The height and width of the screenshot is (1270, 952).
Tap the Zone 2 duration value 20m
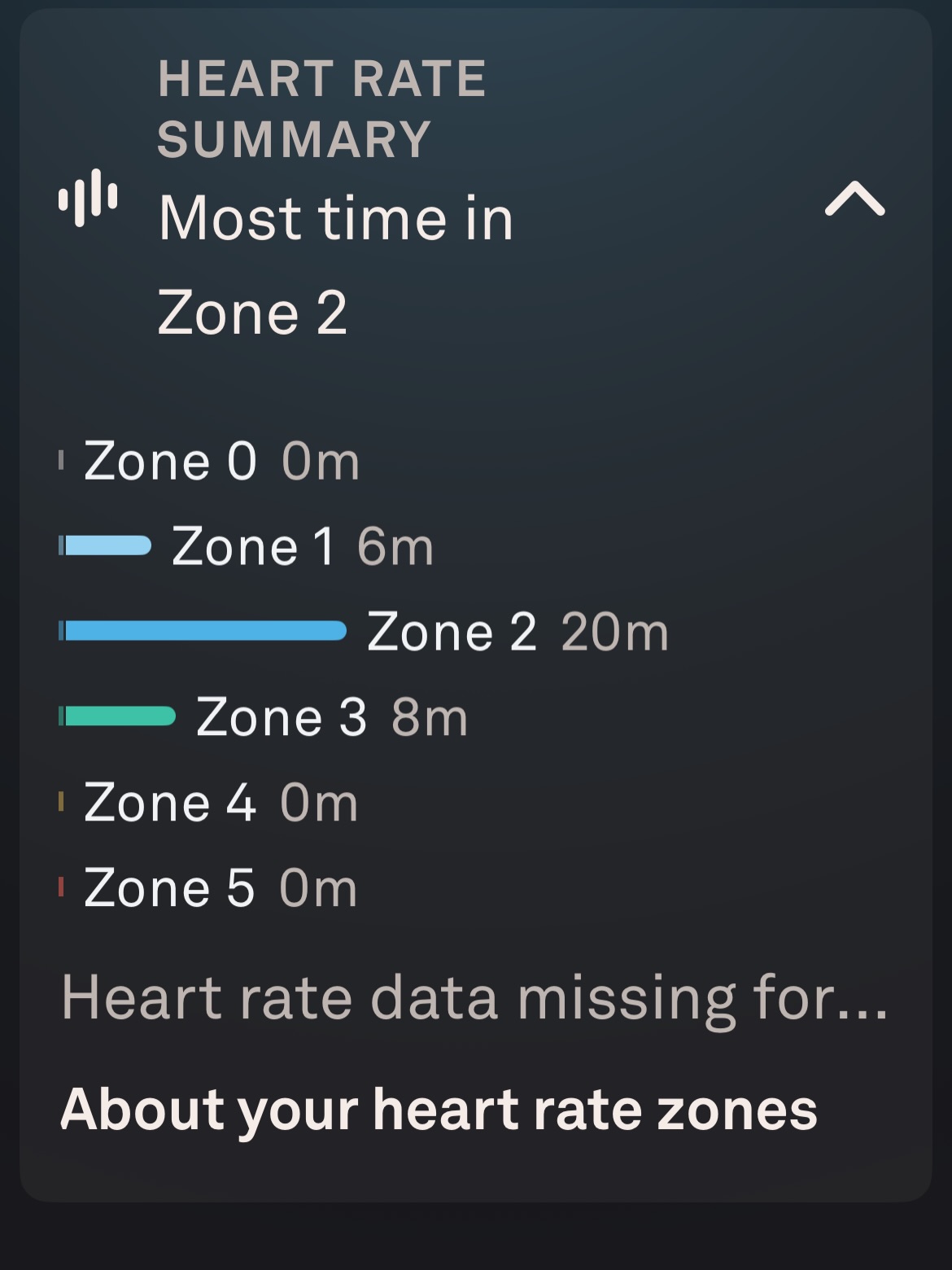[x=615, y=632]
